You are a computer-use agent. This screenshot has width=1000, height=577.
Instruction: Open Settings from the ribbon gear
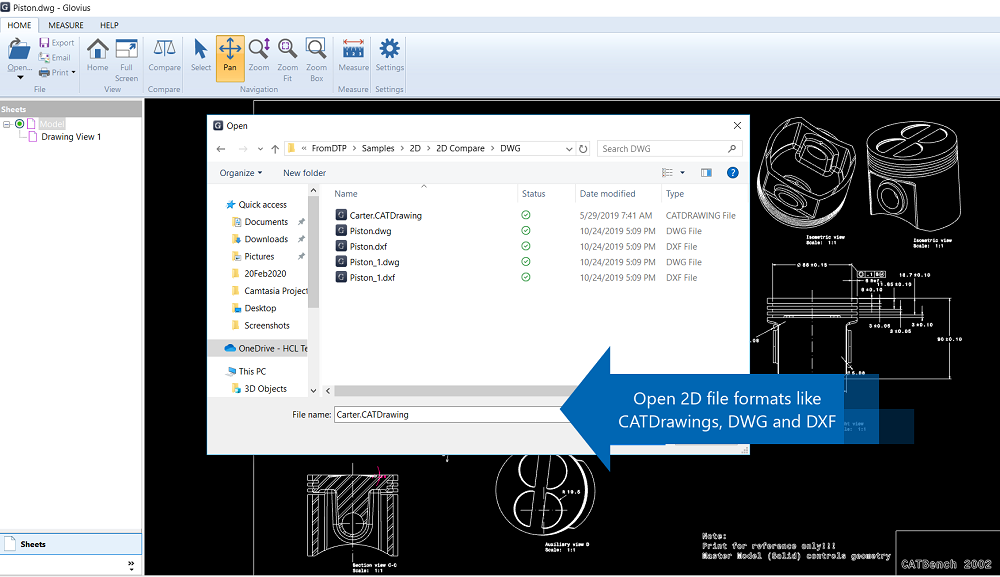click(389, 49)
